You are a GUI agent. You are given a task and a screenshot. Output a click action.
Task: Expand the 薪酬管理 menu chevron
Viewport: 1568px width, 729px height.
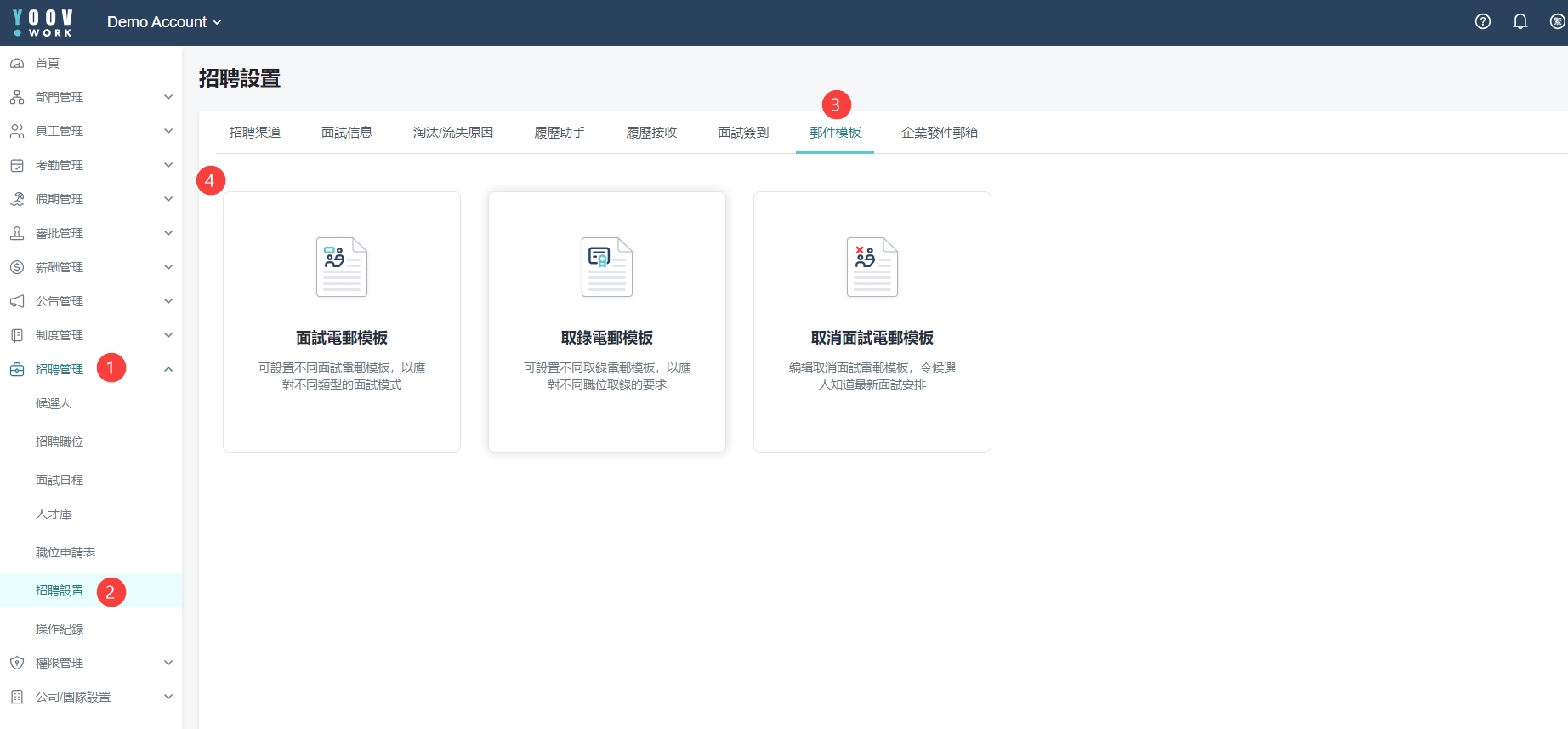click(x=168, y=267)
